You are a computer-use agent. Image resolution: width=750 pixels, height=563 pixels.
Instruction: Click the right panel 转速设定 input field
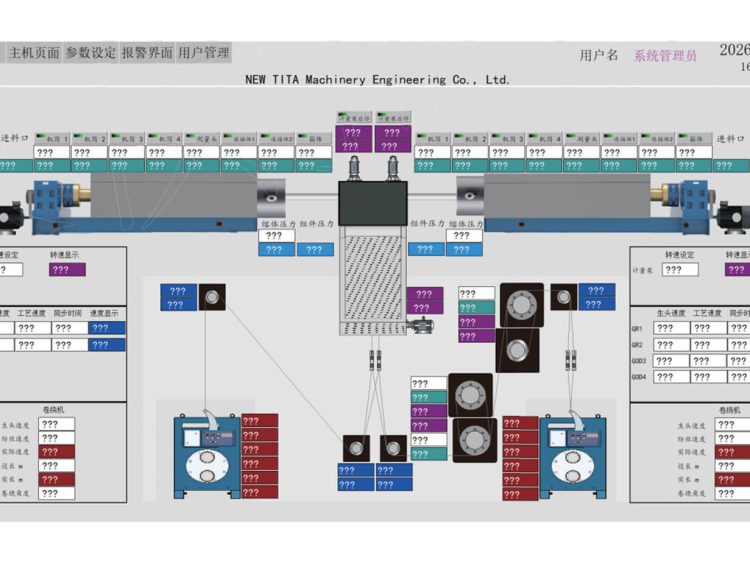click(x=680, y=270)
